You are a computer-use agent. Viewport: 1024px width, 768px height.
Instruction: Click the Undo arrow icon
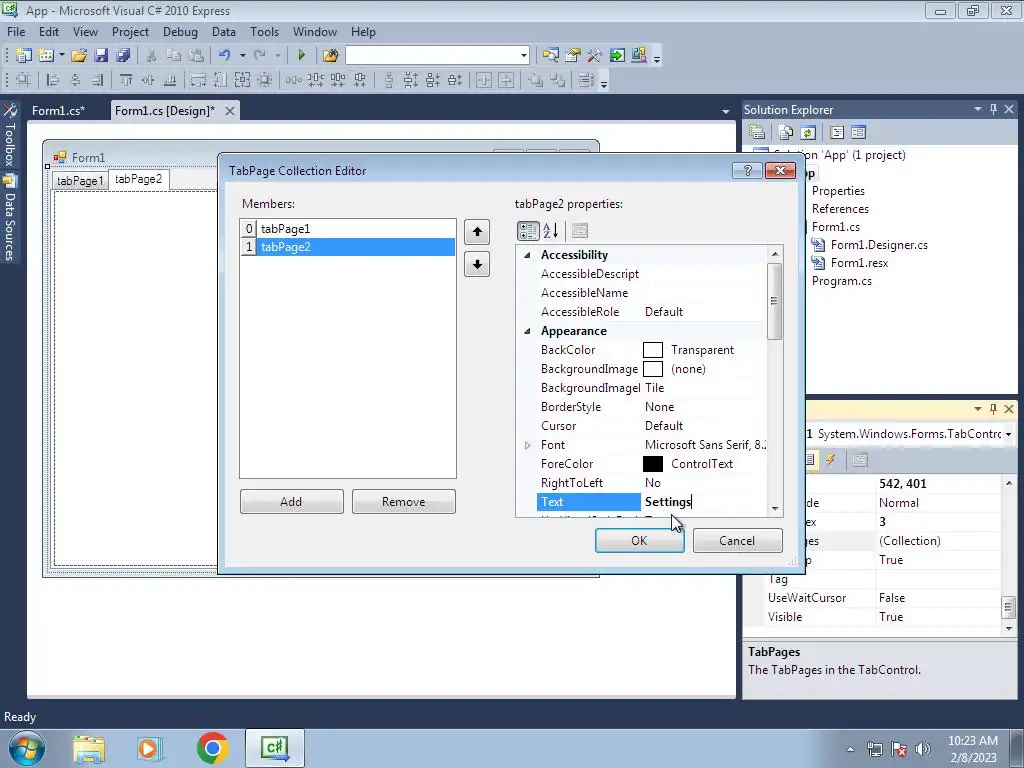225,56
